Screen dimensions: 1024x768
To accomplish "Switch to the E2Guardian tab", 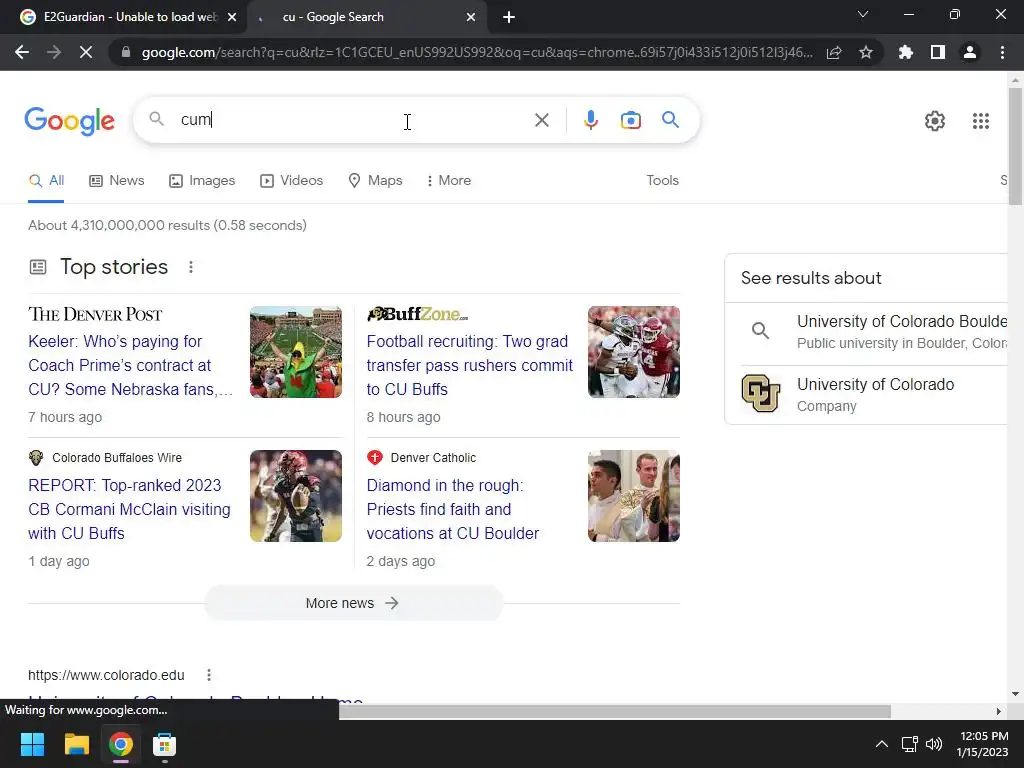I will (x=124, y=17).
